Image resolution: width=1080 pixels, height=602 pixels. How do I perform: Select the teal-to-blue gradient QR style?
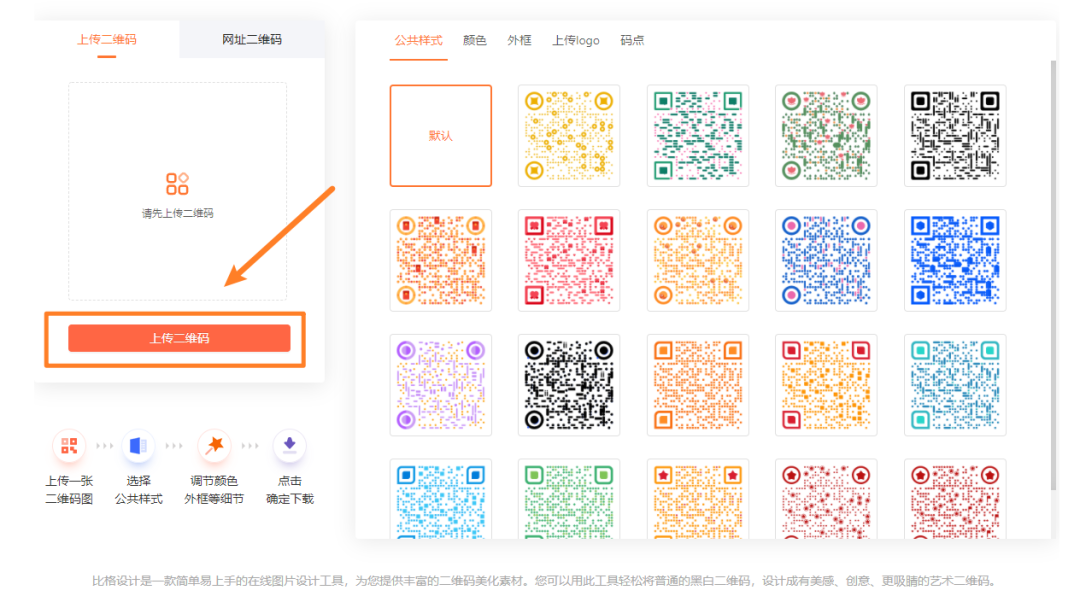[x=955, y=385]
